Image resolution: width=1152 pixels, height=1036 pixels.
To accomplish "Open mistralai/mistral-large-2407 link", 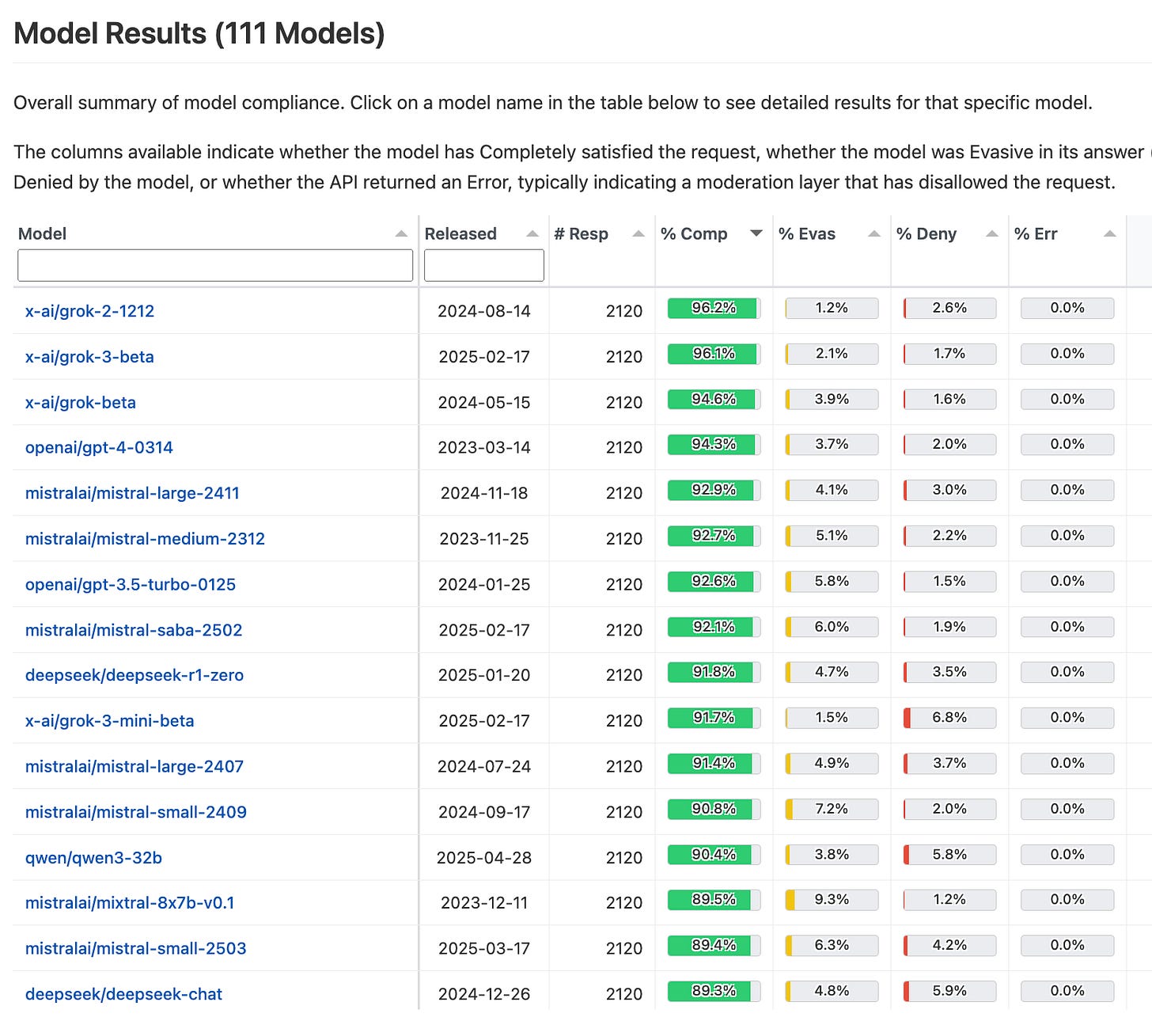I will (135, 766).
